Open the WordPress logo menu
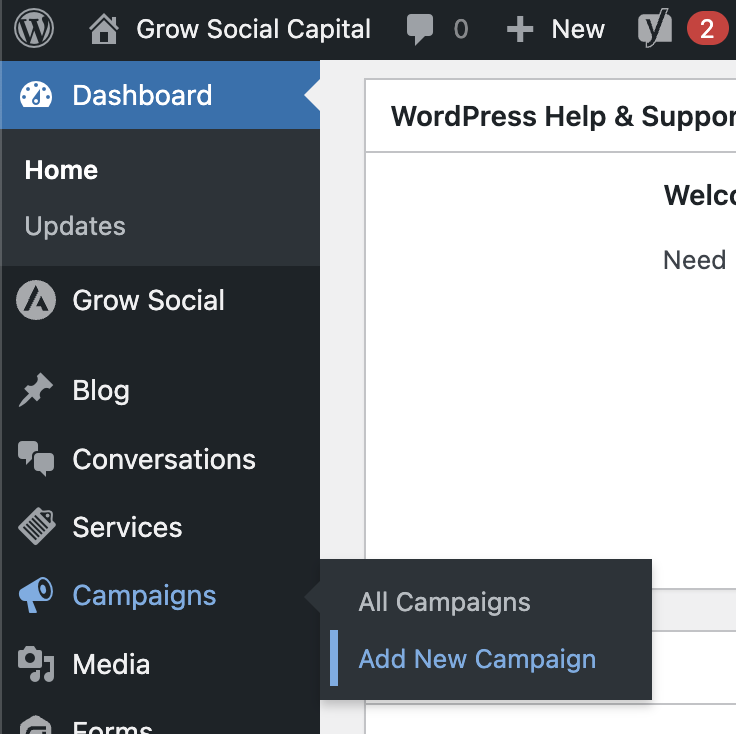Viewport: 736px width, 734px height. click(34, 29)
